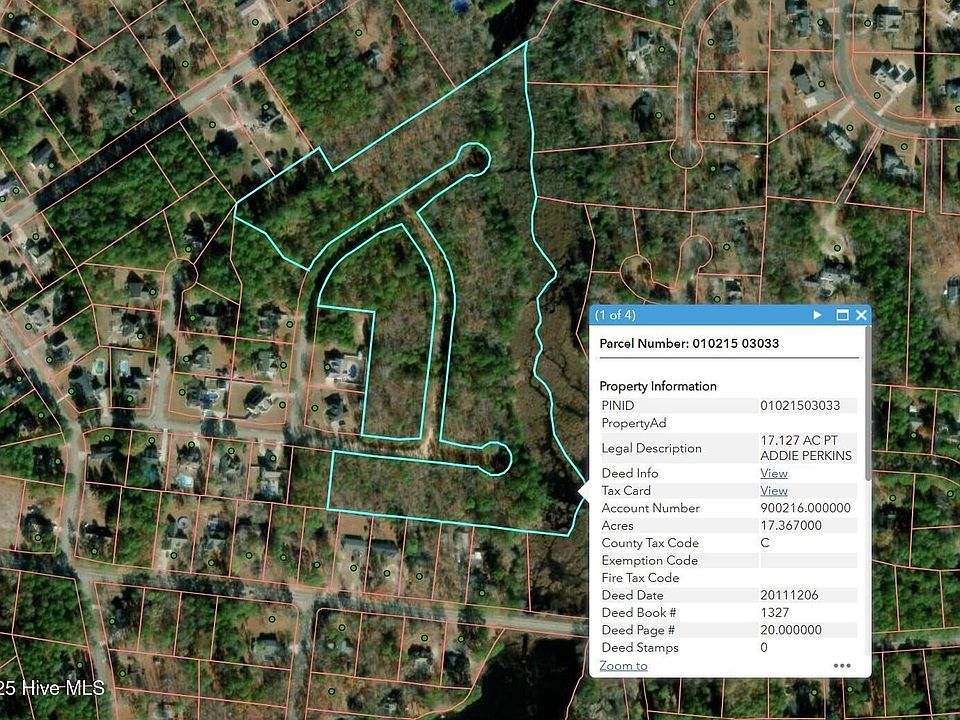Open the Tax Card View link
960x720 pixels.
773,491
